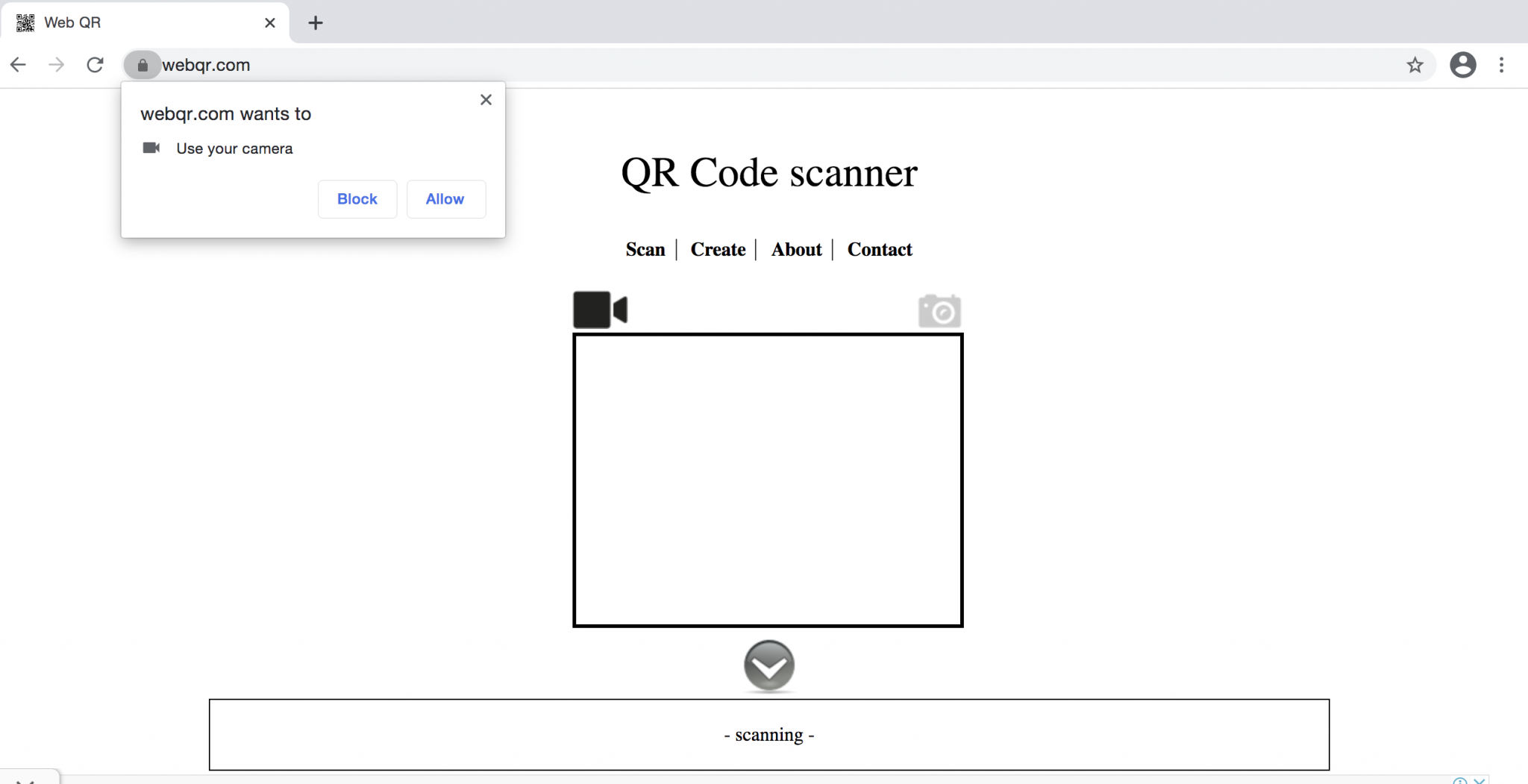Open the Contact page
Viewport: 1528px width, 784px height.
[880, 250]
